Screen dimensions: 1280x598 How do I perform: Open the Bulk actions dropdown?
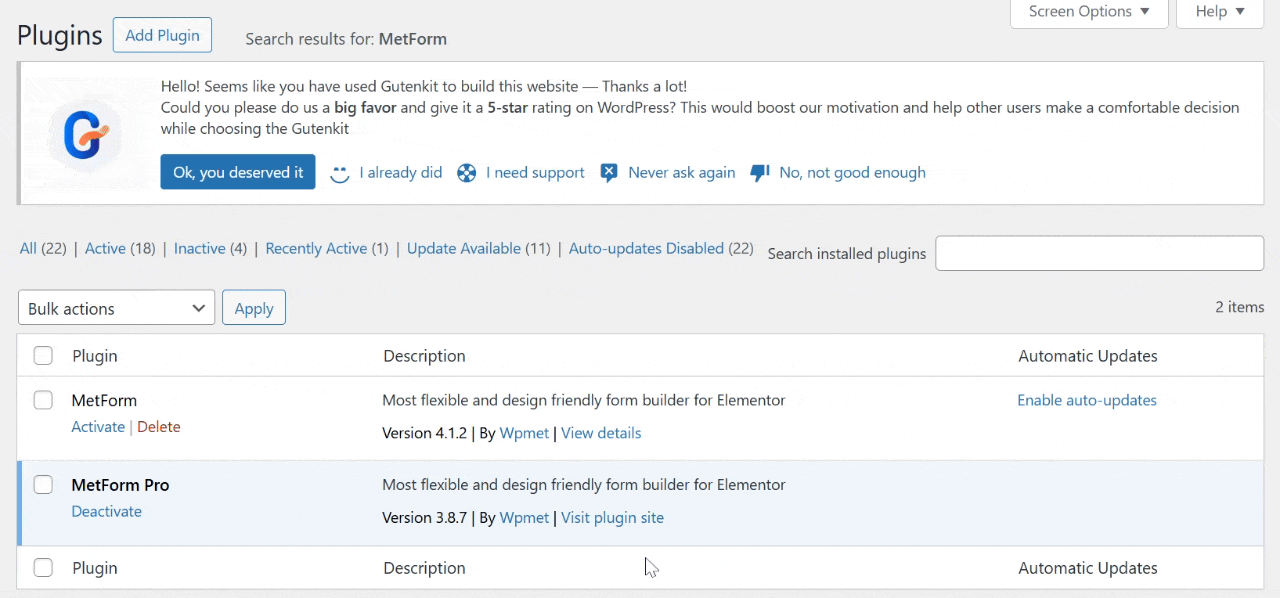(116, 308)
